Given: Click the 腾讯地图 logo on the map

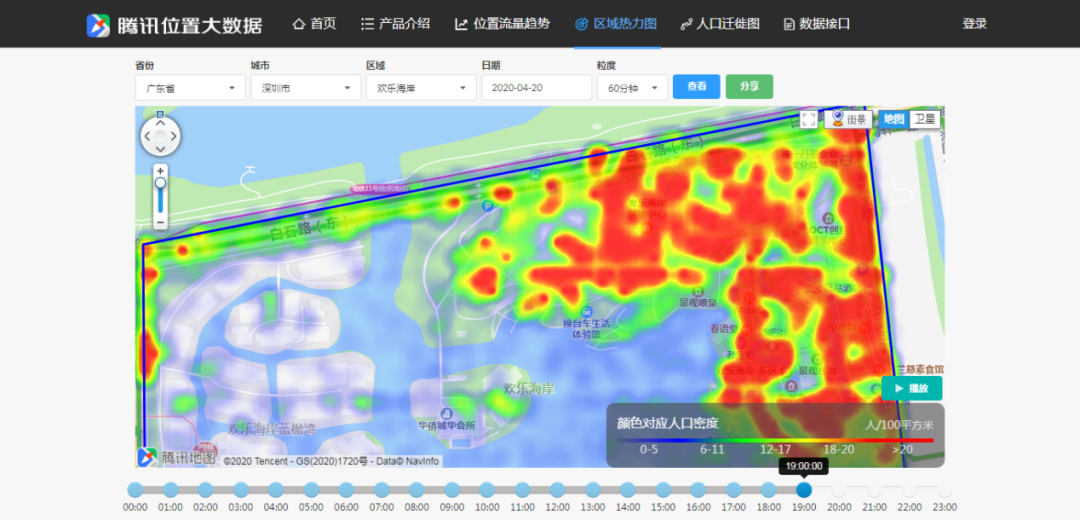Looking at the screenshot, I should [x=176, y=456].
